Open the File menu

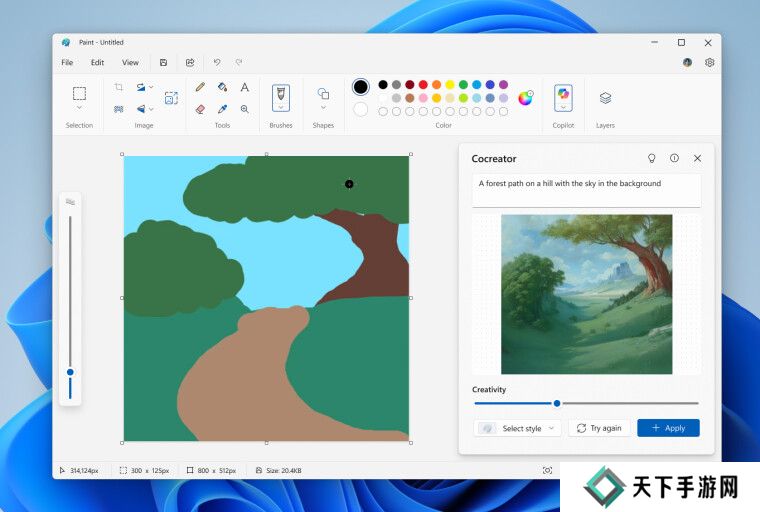point(67,62)
